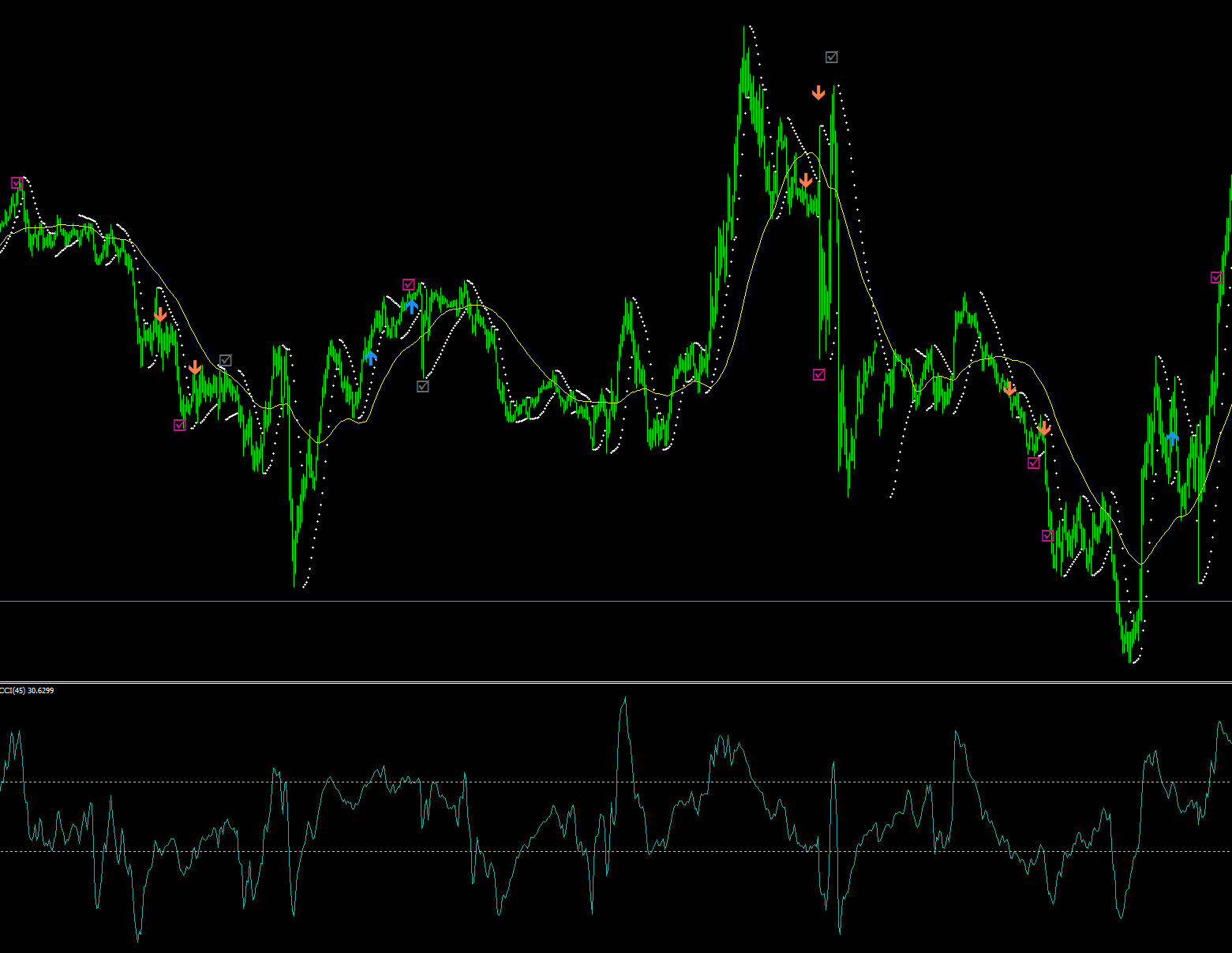Click the orange down arrow up-left of the lowest orange arrow
Viewport: 1232px width, 953px height.
(1009, 388)
